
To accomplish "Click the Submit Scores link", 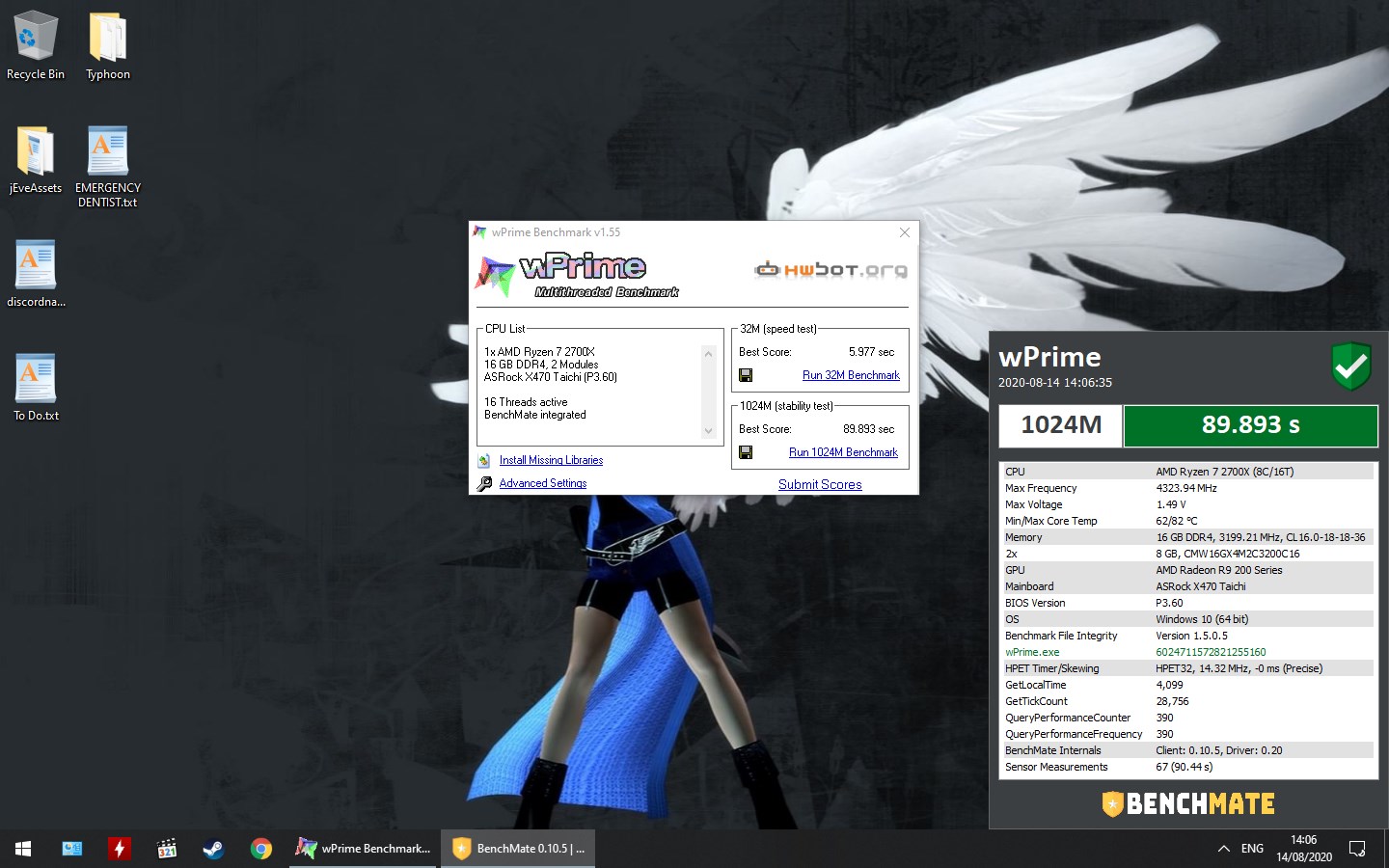I will coord(820,484).
